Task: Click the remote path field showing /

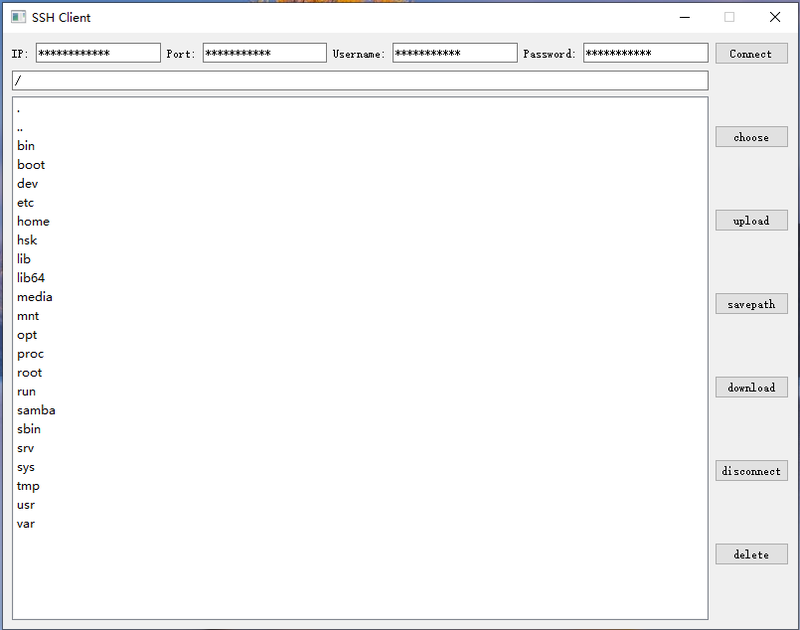Action: pos(360,81)
